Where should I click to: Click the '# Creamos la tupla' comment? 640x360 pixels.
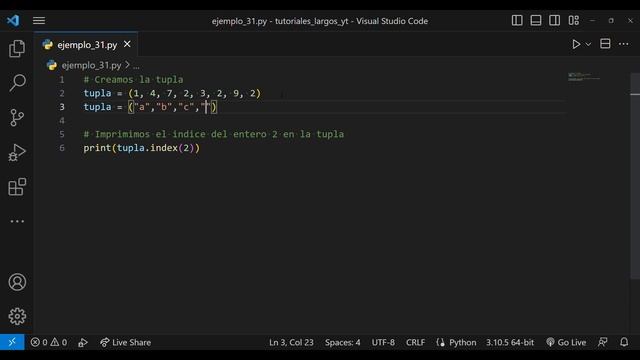[133, 80]
